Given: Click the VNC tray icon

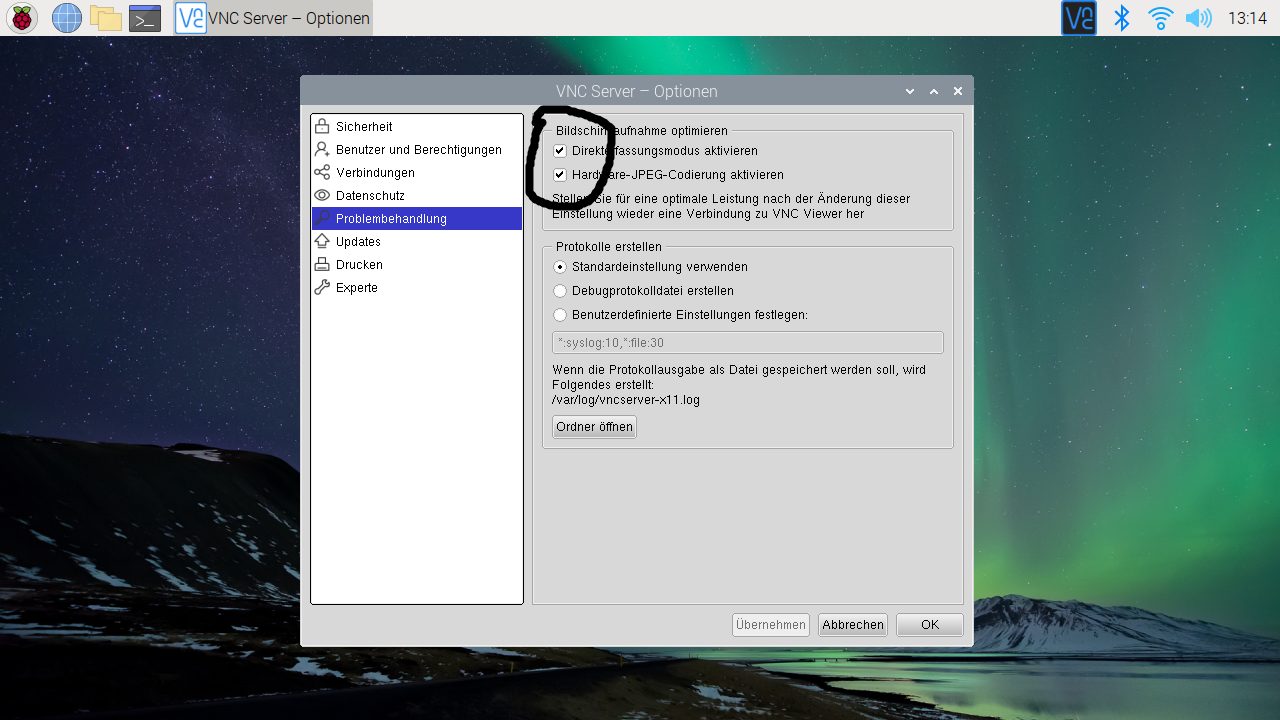Looking at the screenshot, I should [1079, 18].
